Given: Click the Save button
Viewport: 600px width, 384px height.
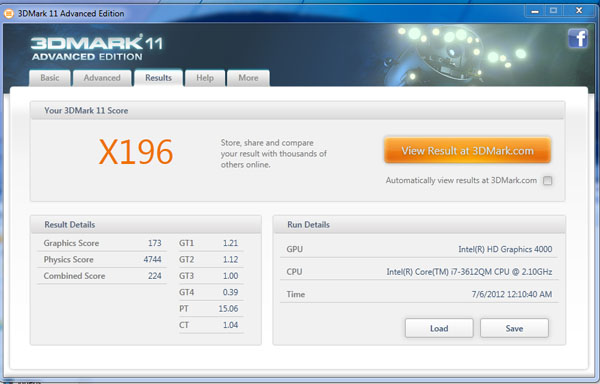Looking at the screenshot, I should click(x=514, y=328).
